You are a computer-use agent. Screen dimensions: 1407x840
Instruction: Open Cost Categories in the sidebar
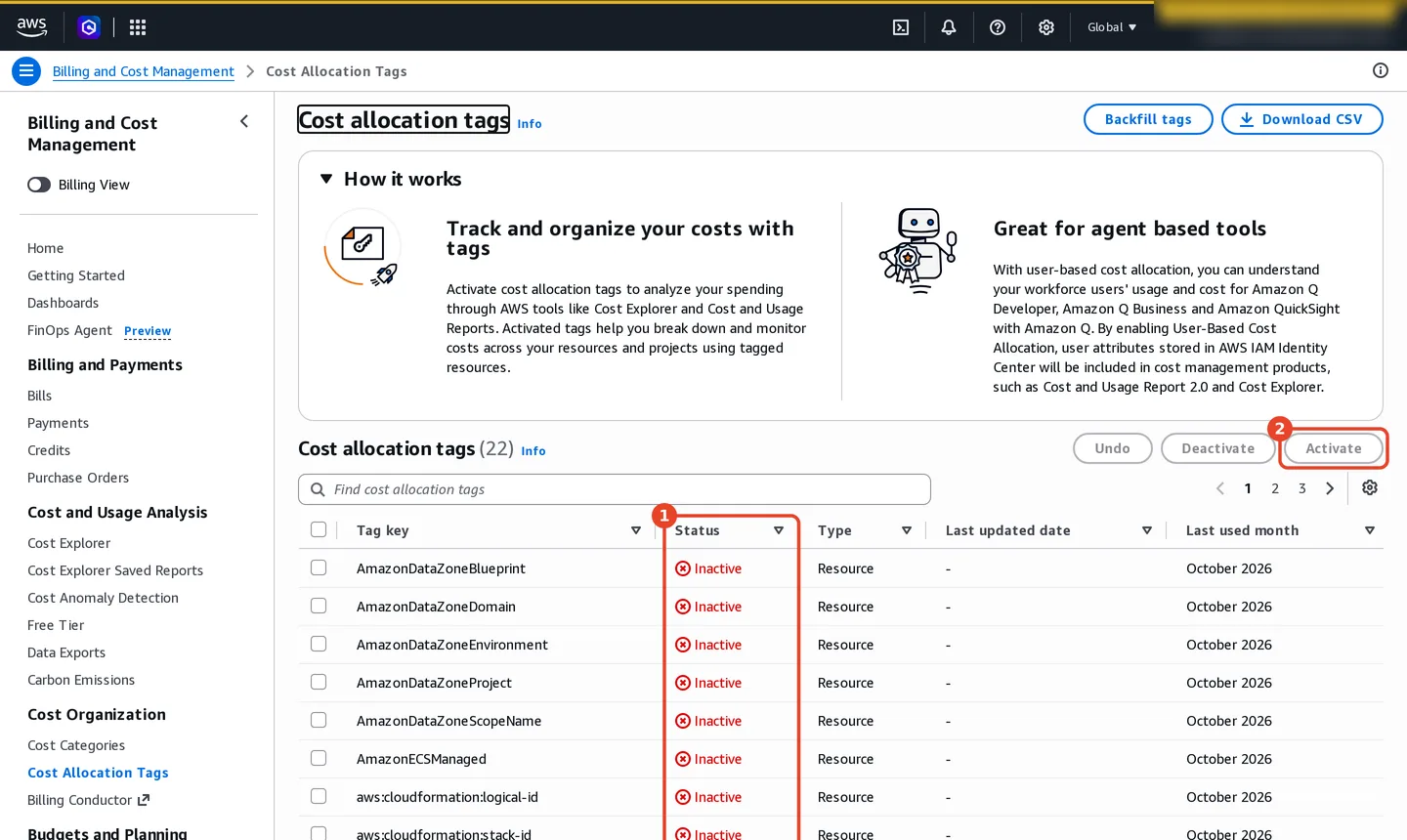(76, 745)
